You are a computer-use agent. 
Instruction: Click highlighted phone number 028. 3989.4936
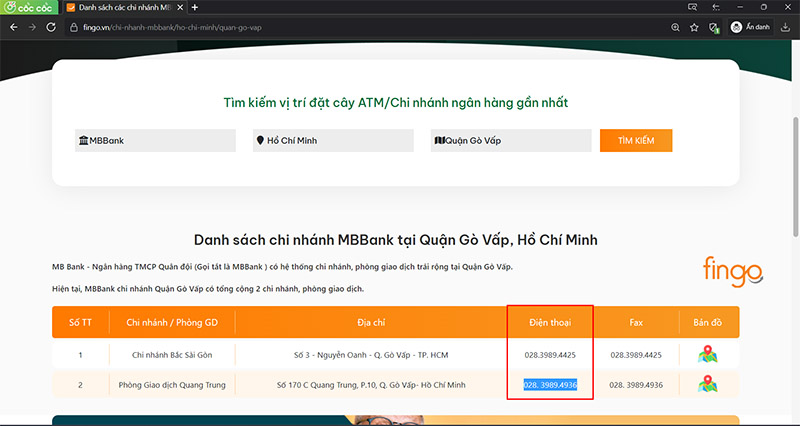tap(550, 385)
